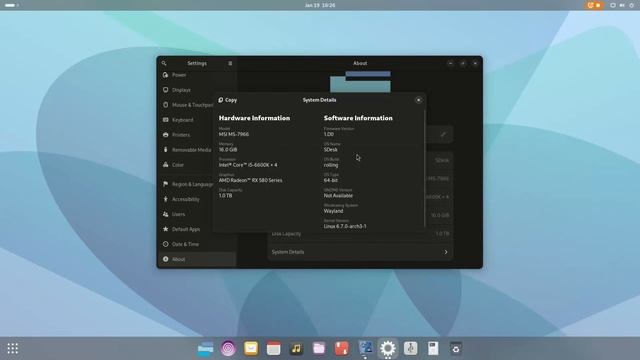
Task: Open Keyboard settings in sidebar
Action: (x=197, y=120)
